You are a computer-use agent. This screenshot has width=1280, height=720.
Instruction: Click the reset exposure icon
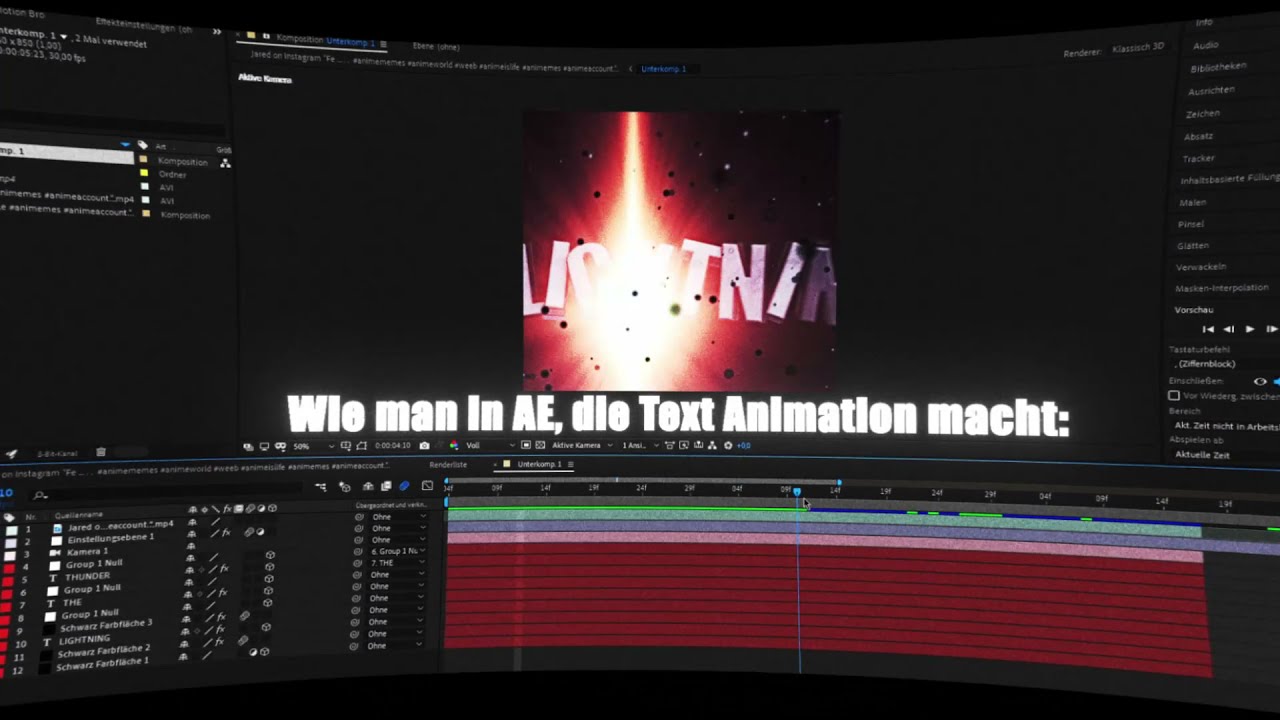pos(728,445)
